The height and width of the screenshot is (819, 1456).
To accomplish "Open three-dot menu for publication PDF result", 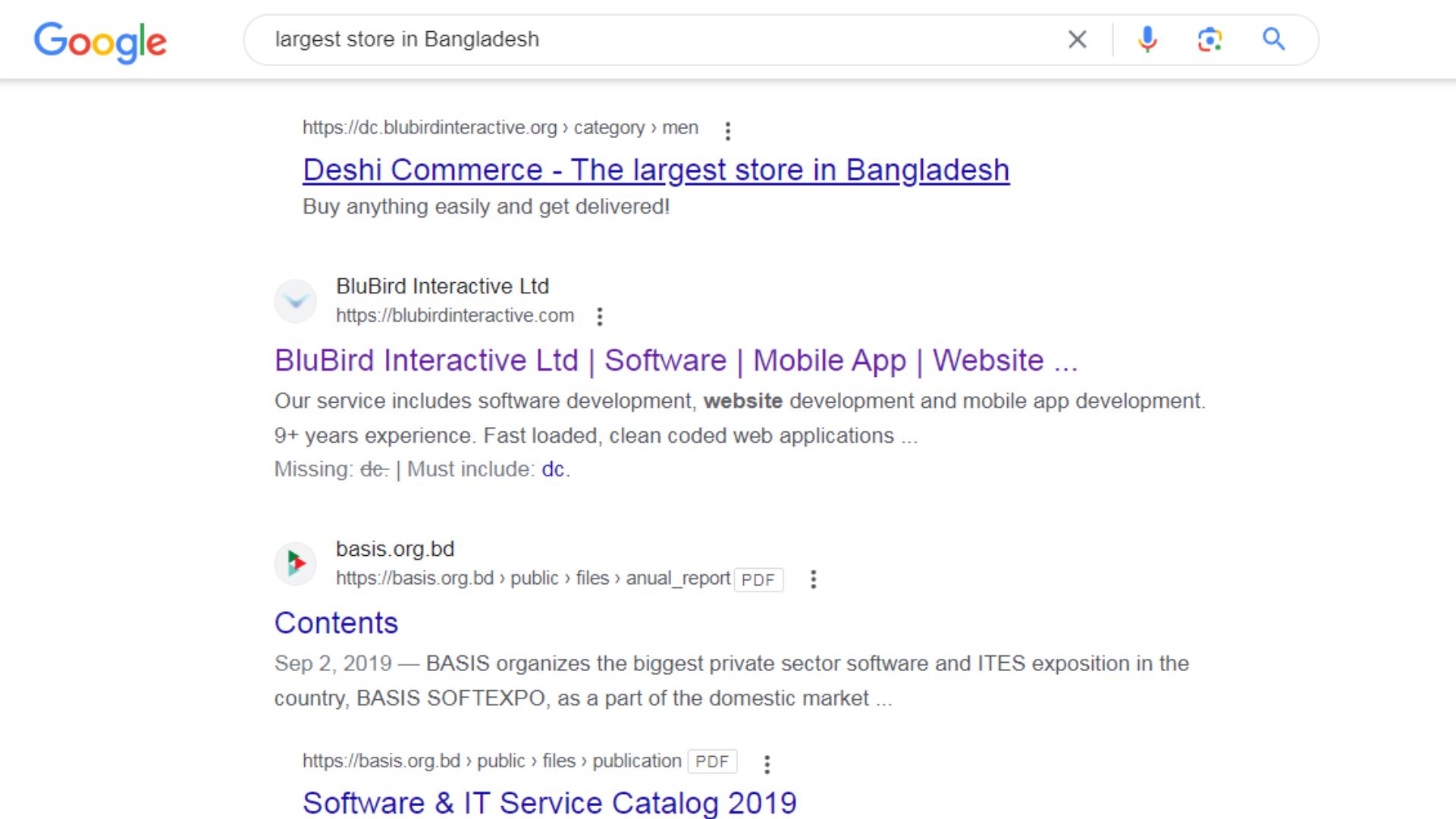I will (x=767, y=764).
